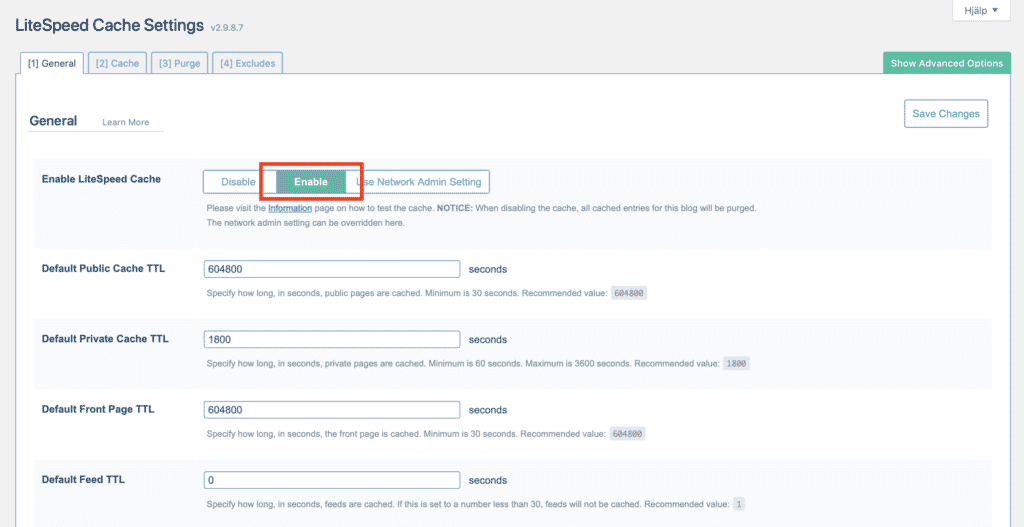This screenshot has height=527, width=1024.
Task: Click the Default Private Cache TTL field
Action: 331,339
